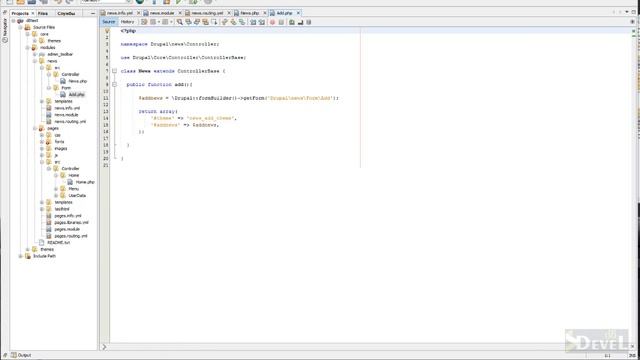Expand the Include Path node

(x=20, y=256)
